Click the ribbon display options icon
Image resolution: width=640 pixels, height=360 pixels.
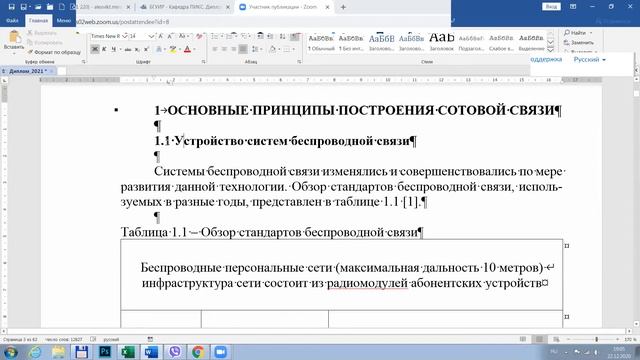coord(573,7)
